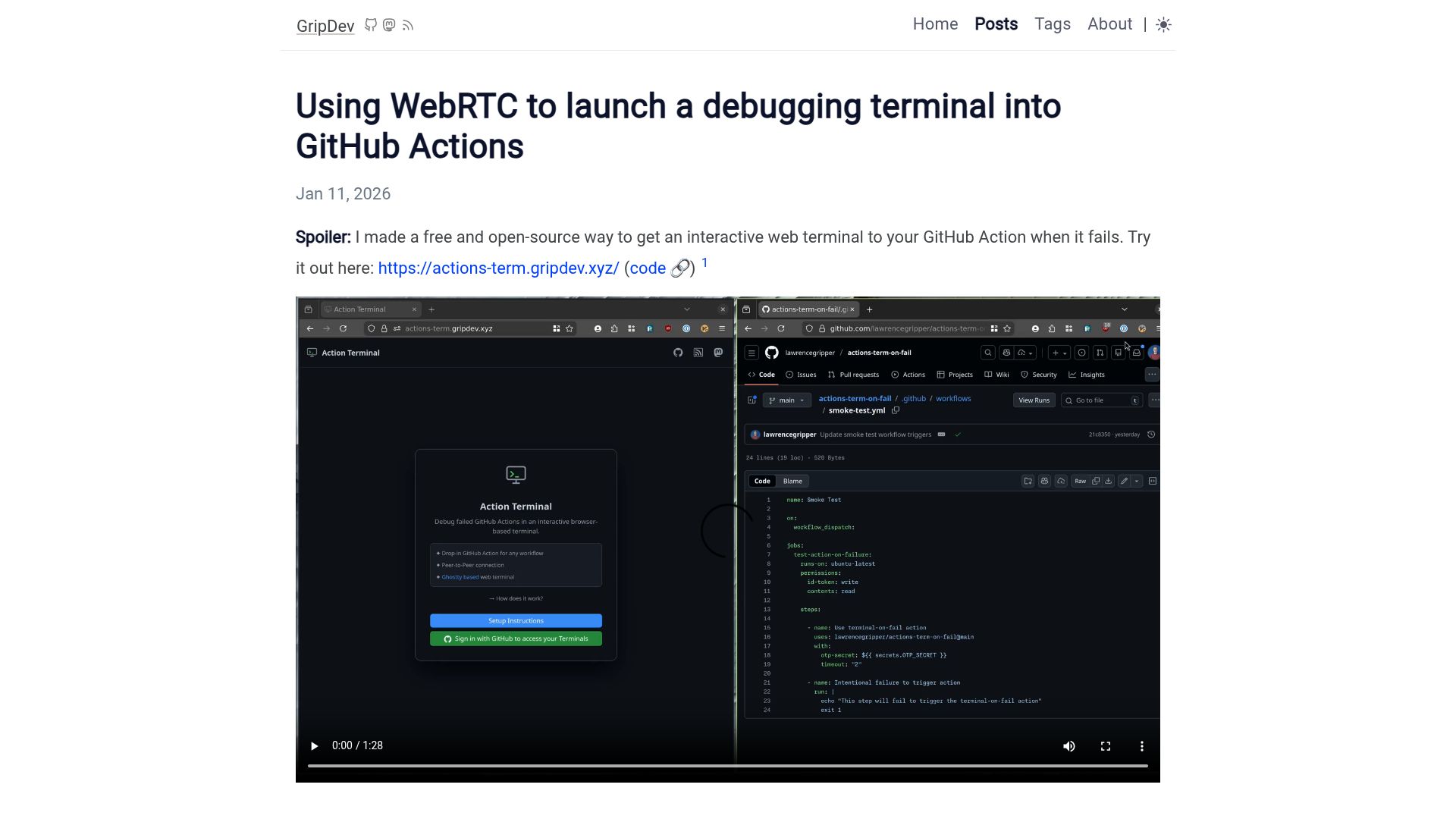Image resolution: width=1456 pixels, height=819 pixels.
Task: Open the RSS feed icon in the header
Action: click(408, 25)
